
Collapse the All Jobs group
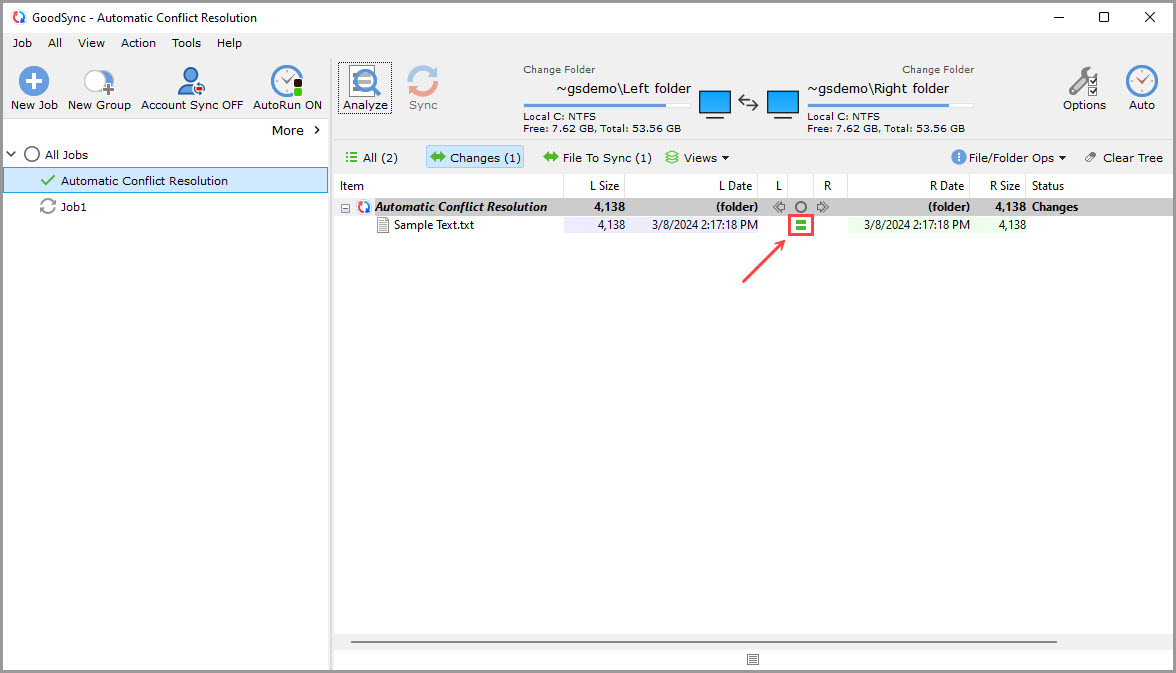coord(11,154)
